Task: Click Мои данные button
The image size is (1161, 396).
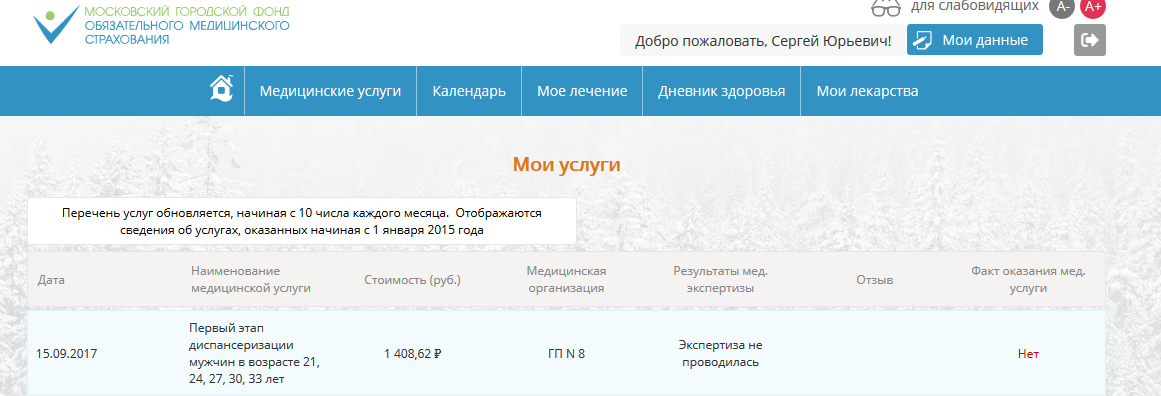Action: pos(974,40)
